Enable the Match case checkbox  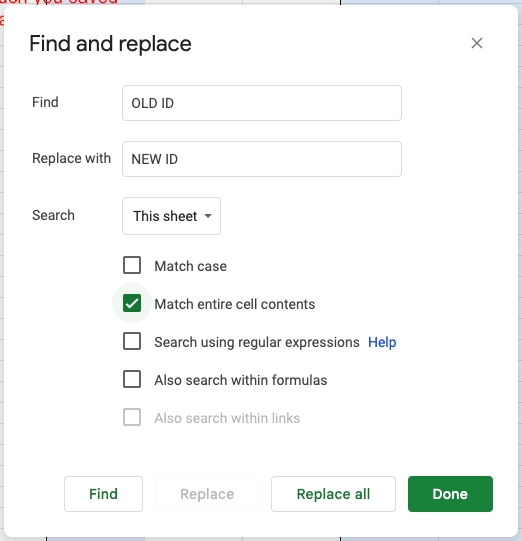(x=132, y=265)
